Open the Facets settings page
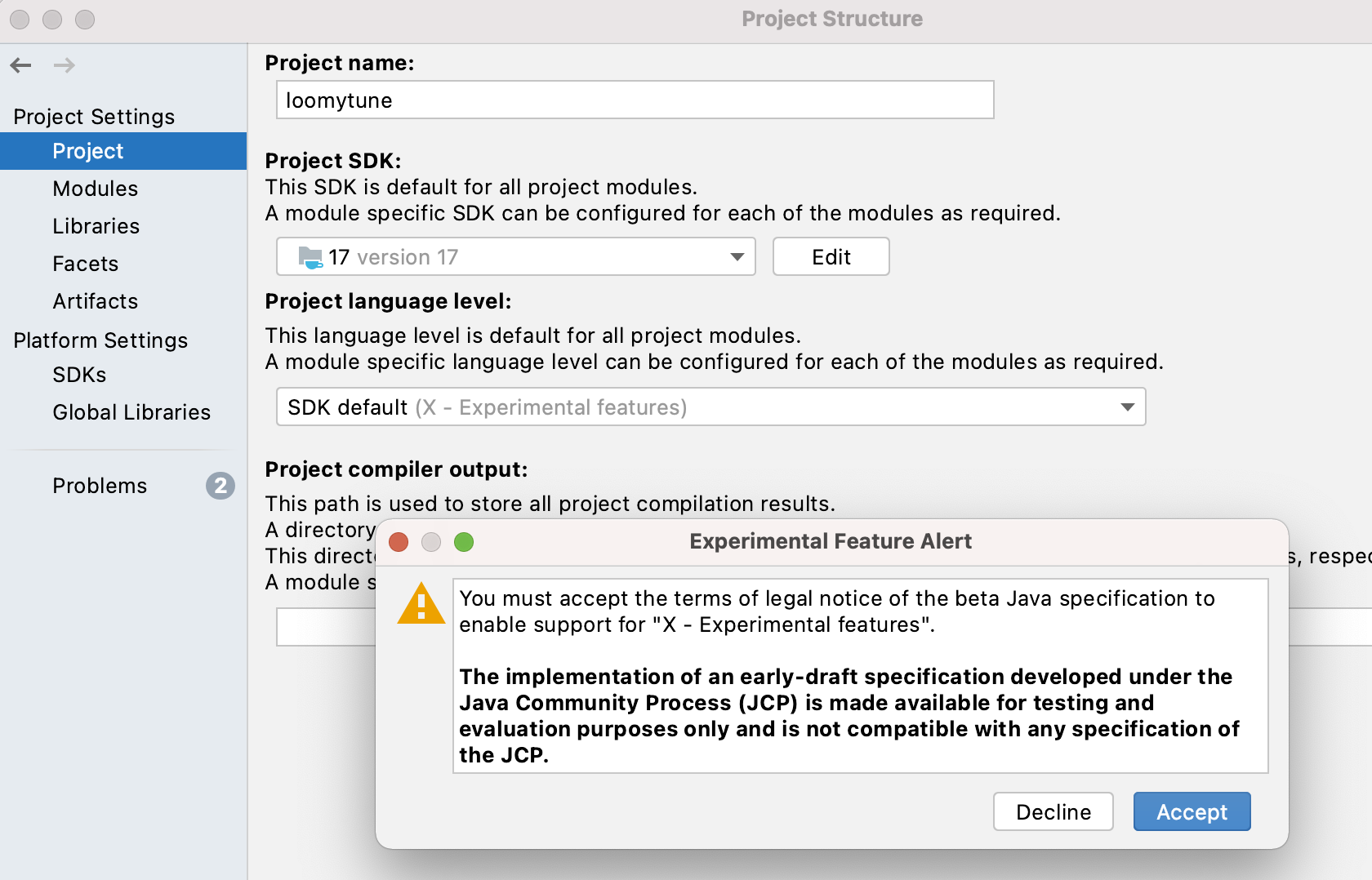Image resolution: width=1372 pixels, height=880 pixels. point(85,264)
